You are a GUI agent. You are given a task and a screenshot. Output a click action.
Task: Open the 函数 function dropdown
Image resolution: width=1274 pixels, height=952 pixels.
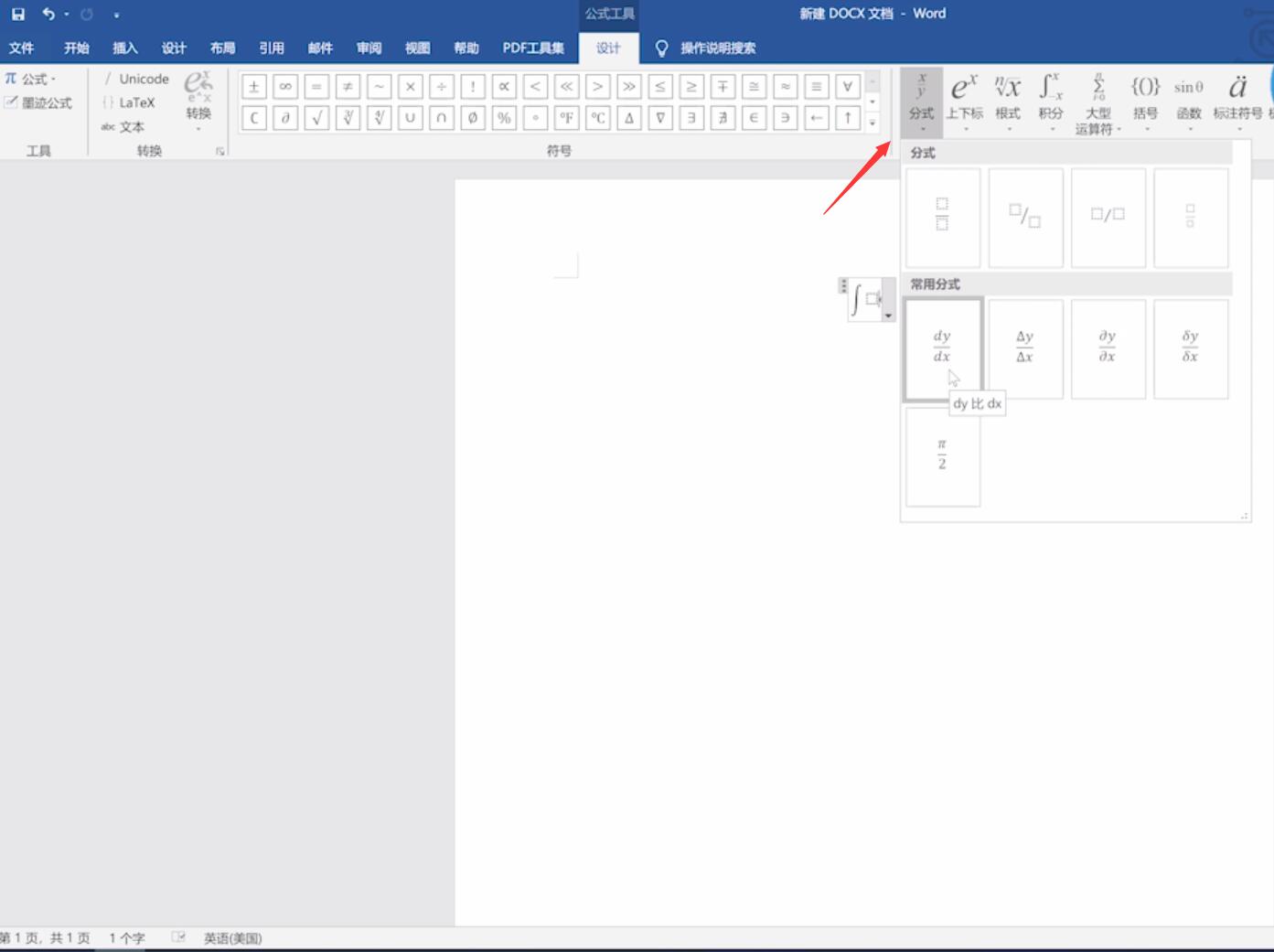1189,101
